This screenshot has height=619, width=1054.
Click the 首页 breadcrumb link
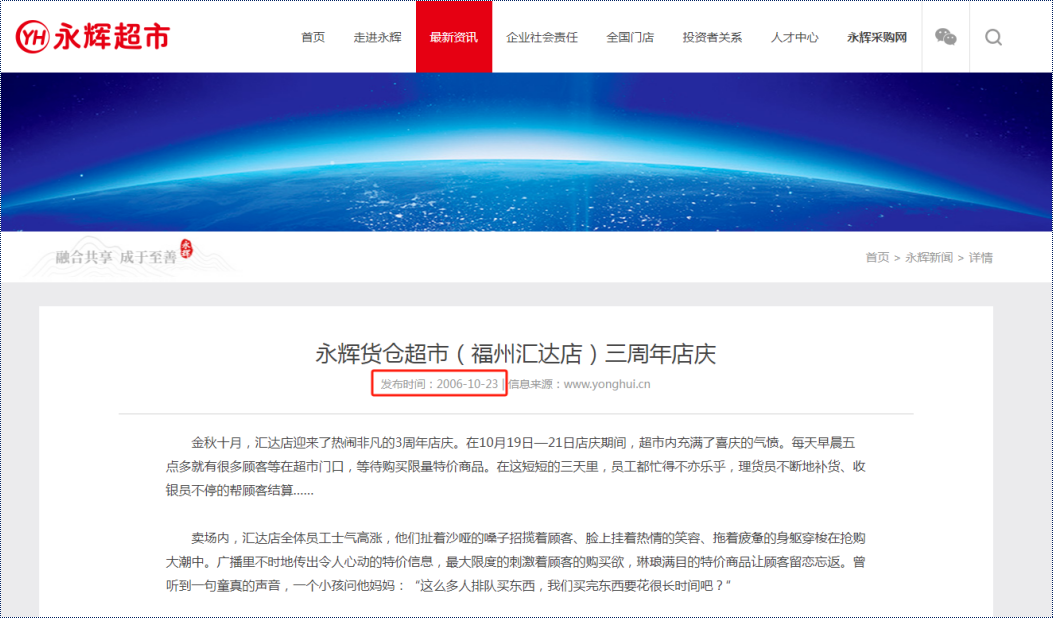(x=877, y=257)
